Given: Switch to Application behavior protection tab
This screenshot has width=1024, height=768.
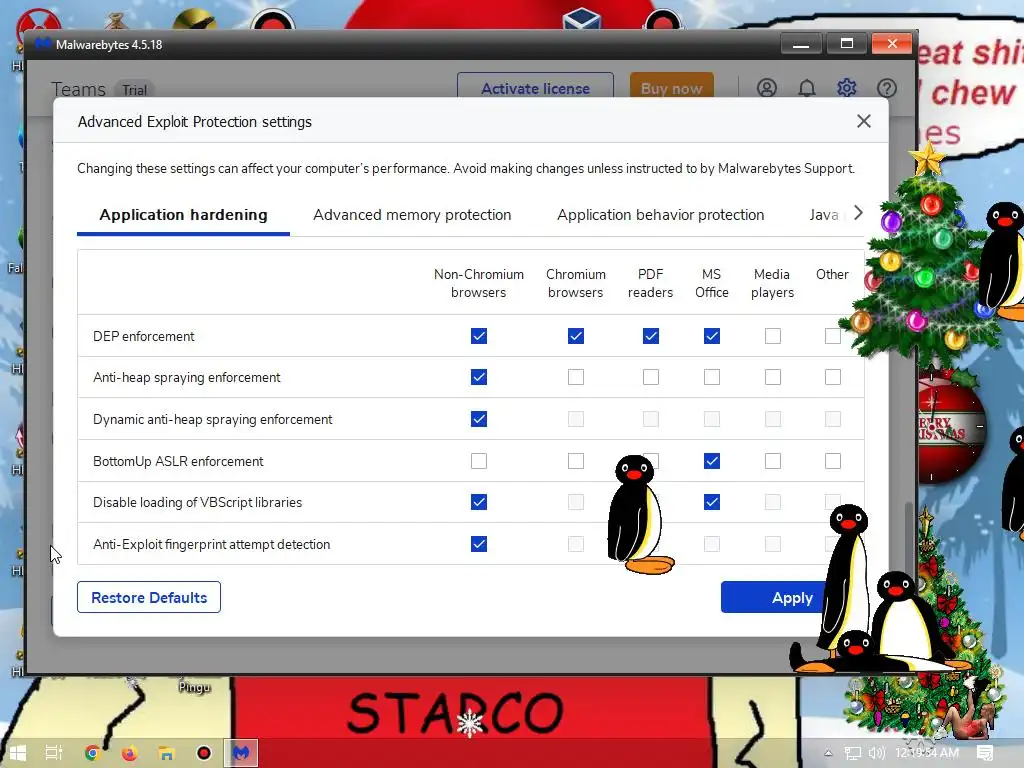Looking at the screenshot, I should pos(660,215).
